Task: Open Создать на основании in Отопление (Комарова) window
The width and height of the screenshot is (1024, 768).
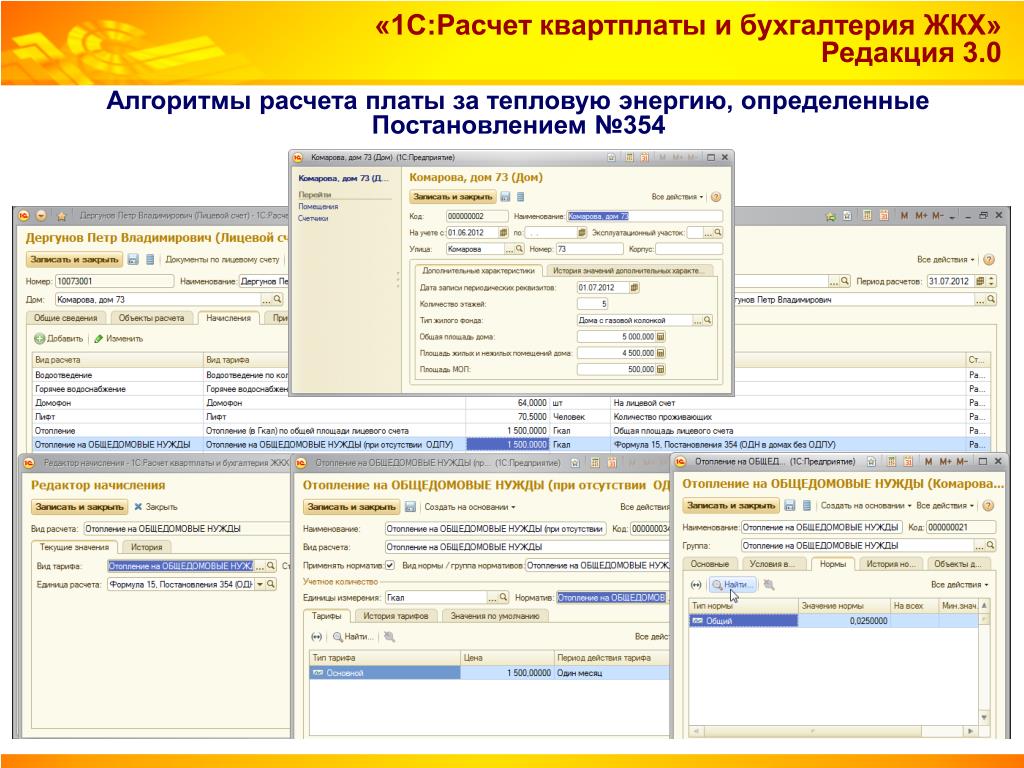Action: click(x=866, y=505)
